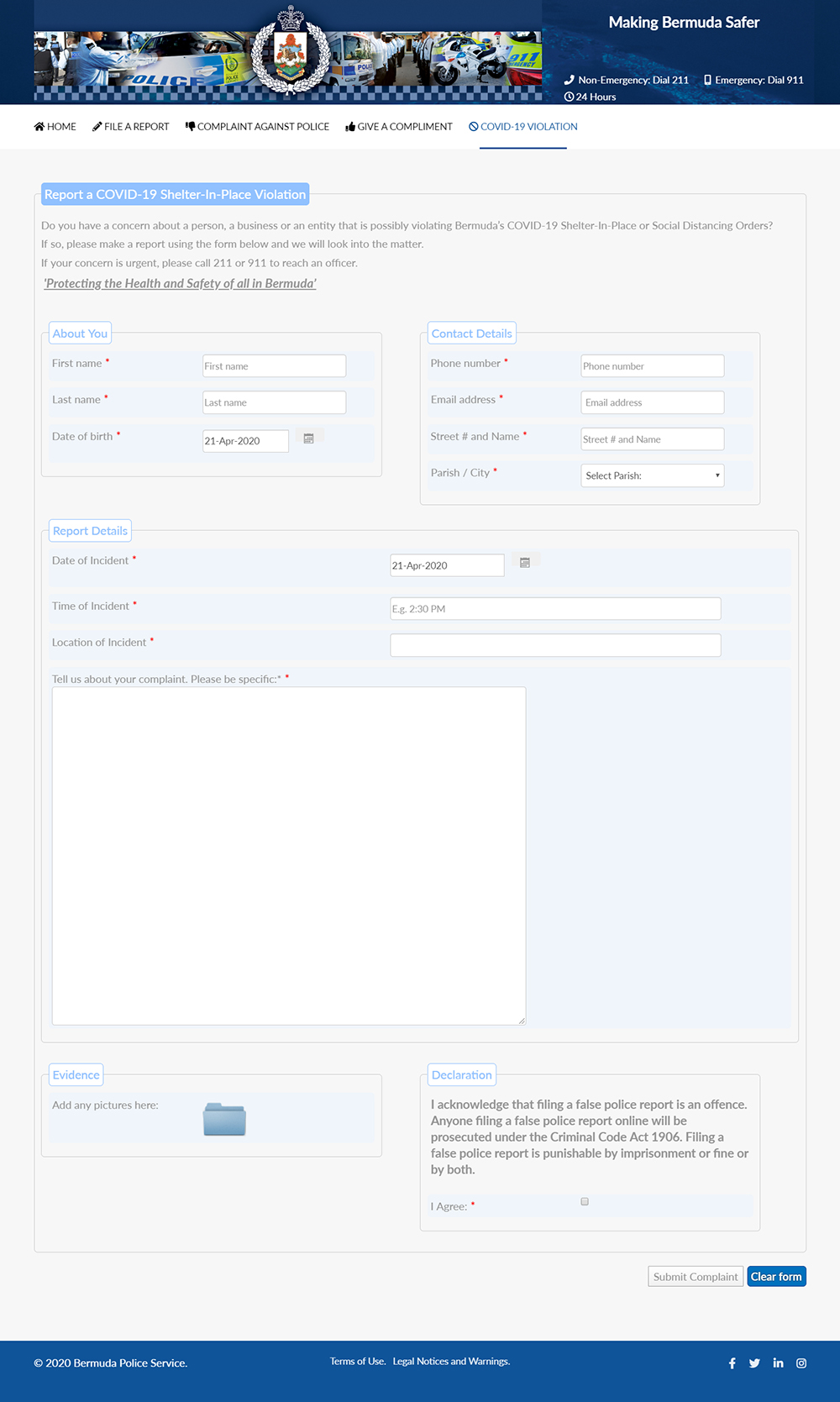Open the Date of Incident calendar picker
This screenshot has width=840, height=1402.
pyautogui.click(x=524, y=563)
